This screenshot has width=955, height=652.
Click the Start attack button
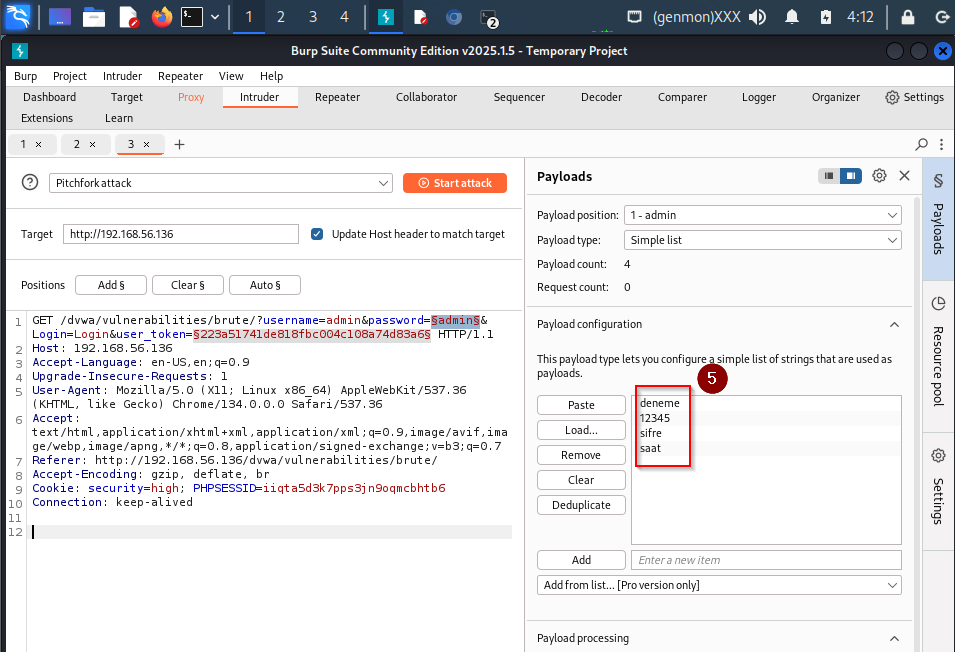coord(455,183)
